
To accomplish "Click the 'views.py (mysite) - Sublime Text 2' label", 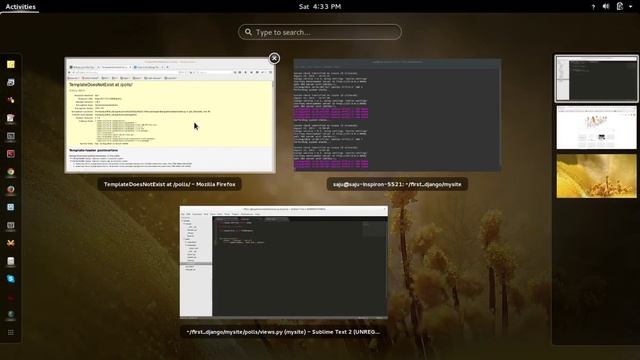I will tap(283, 332).
